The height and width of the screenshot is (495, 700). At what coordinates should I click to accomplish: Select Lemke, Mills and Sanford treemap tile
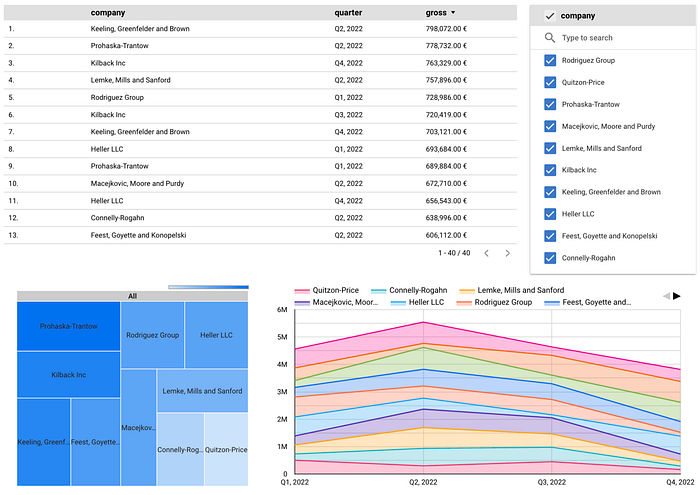202,391
